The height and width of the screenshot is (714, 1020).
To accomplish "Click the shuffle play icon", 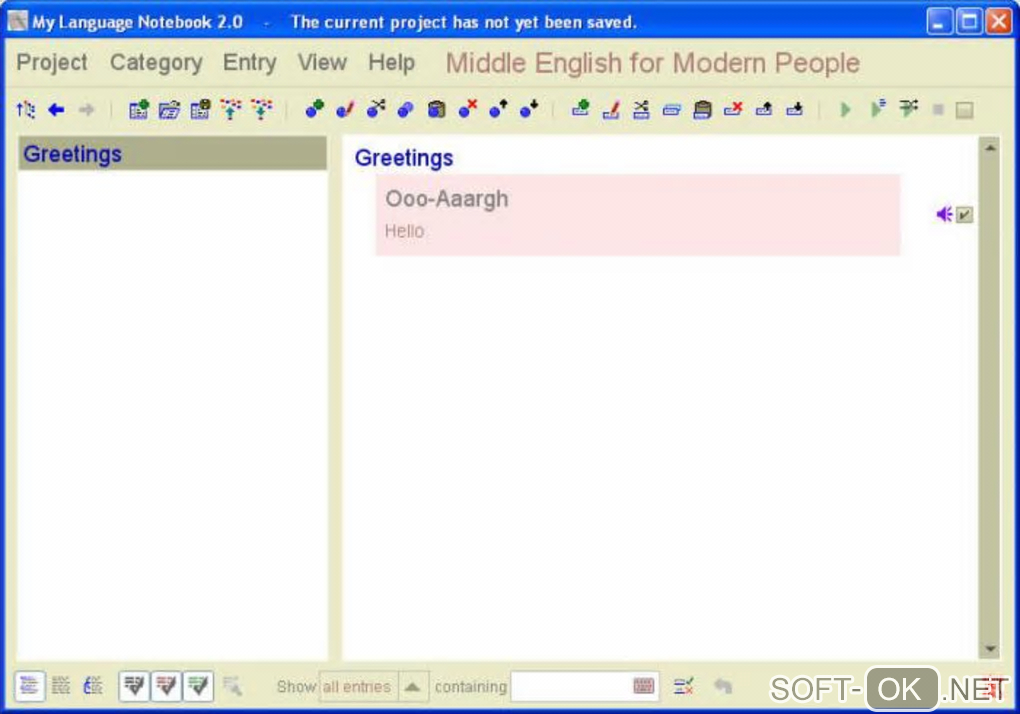I will pyautogui.click(x=908, y=108).
